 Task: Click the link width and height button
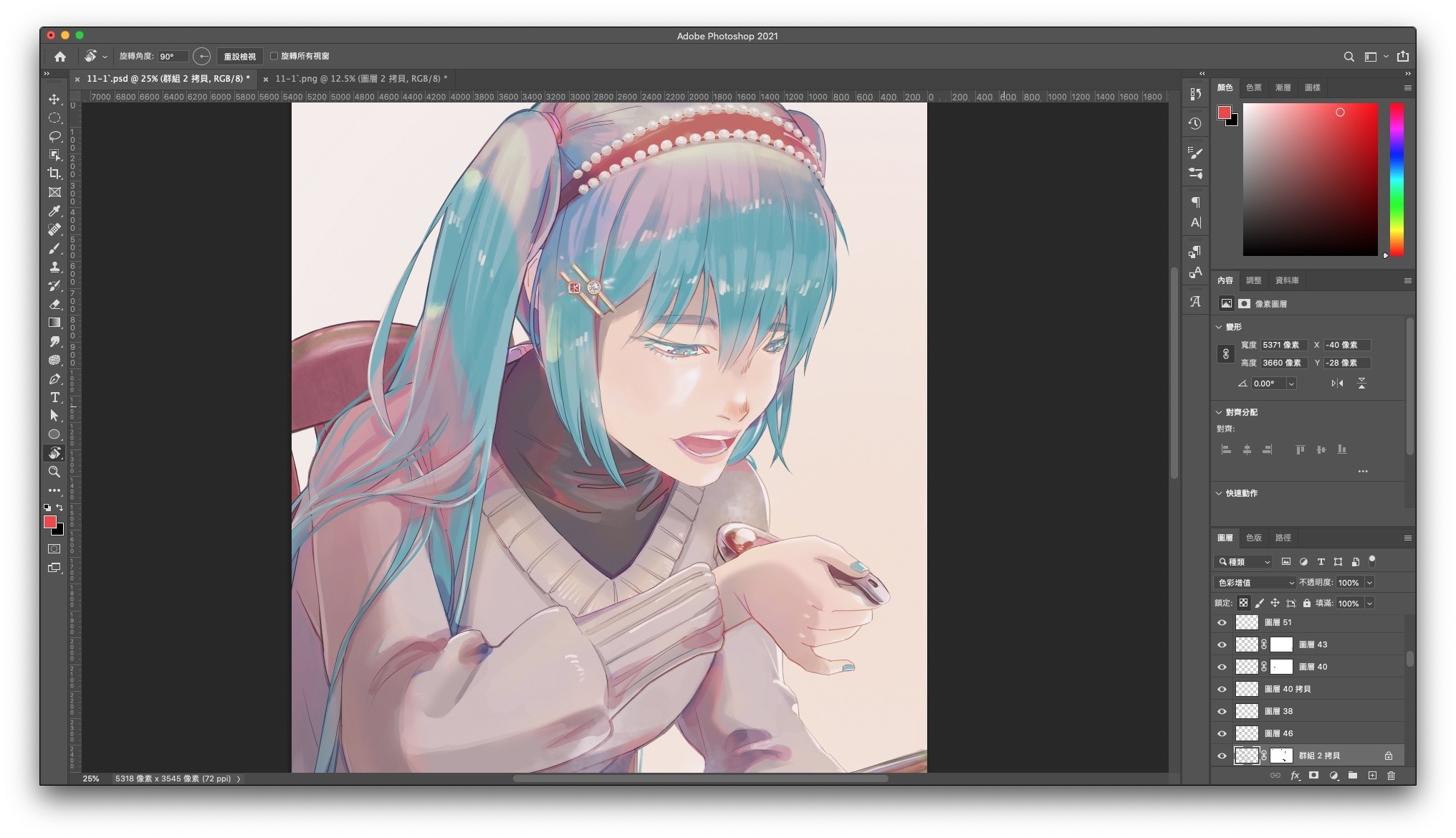click(1225, 354)
